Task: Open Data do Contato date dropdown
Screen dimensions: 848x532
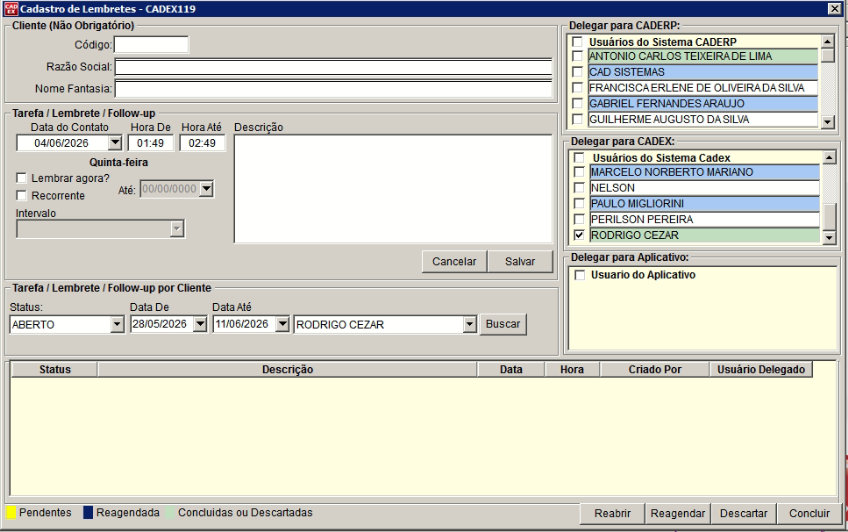Action: click(115, 143)
